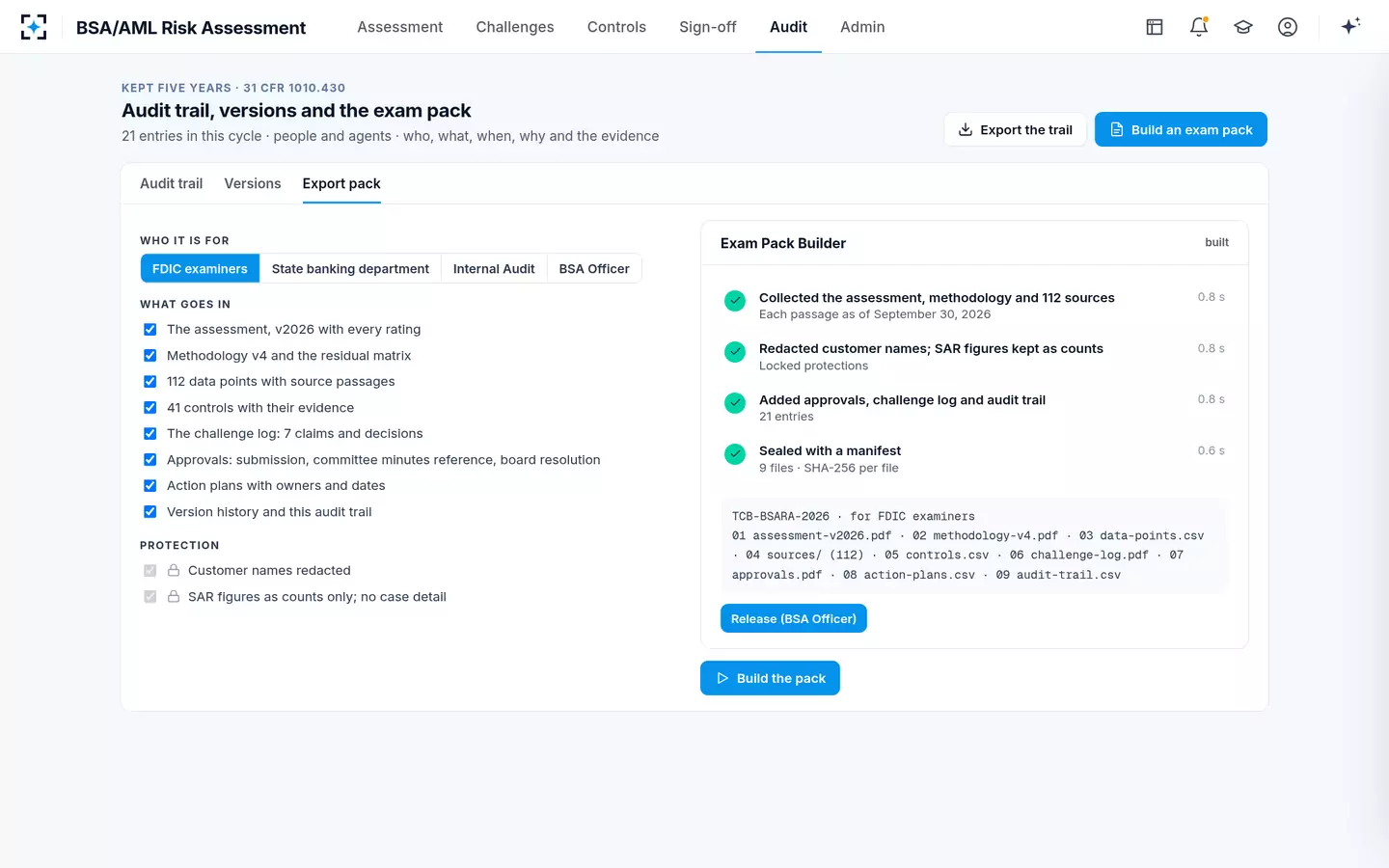Select the Export pack tab

pyautogui.click(x=341, y=183)
